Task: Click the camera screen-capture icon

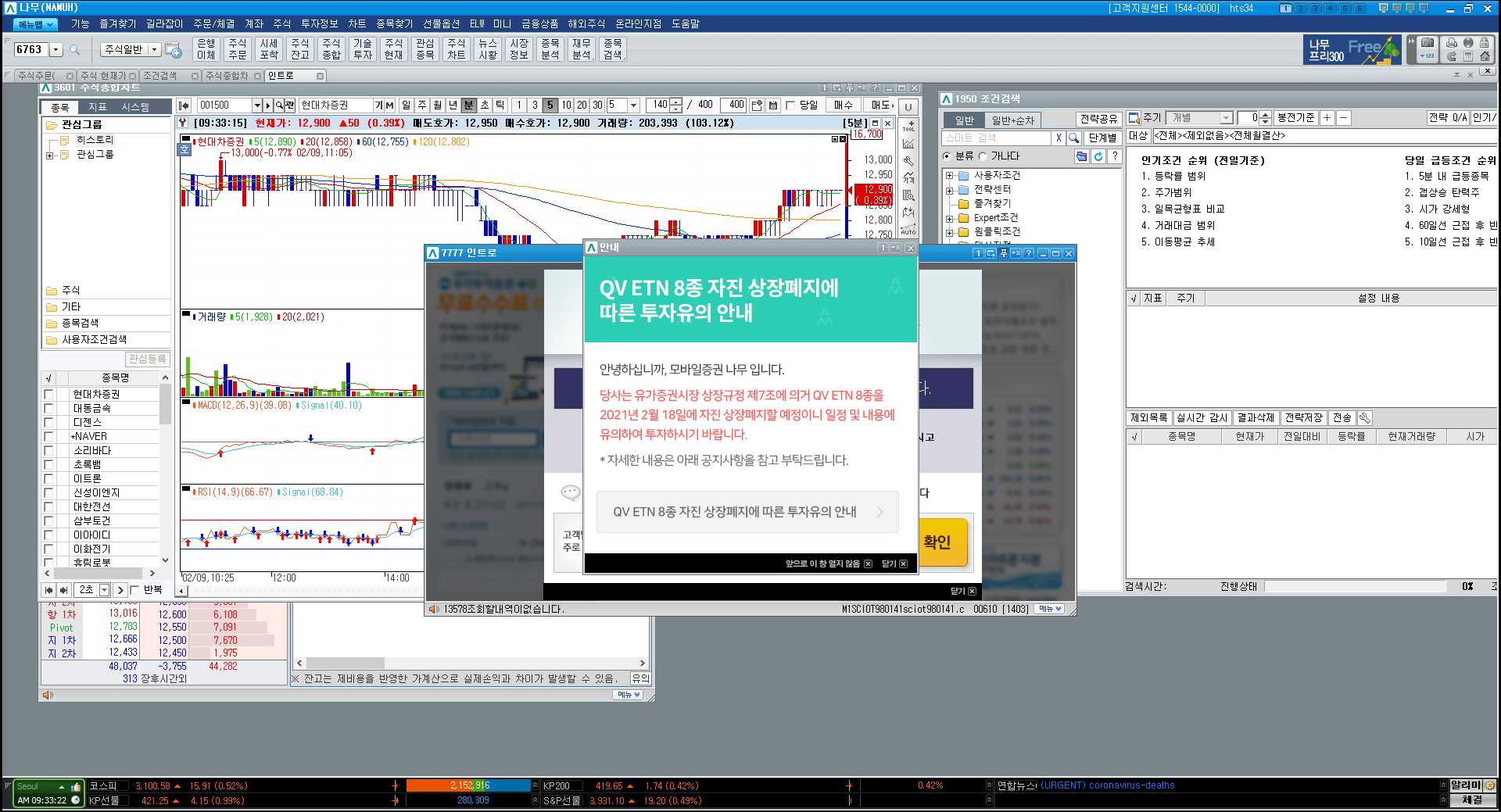Action: 1428,43
